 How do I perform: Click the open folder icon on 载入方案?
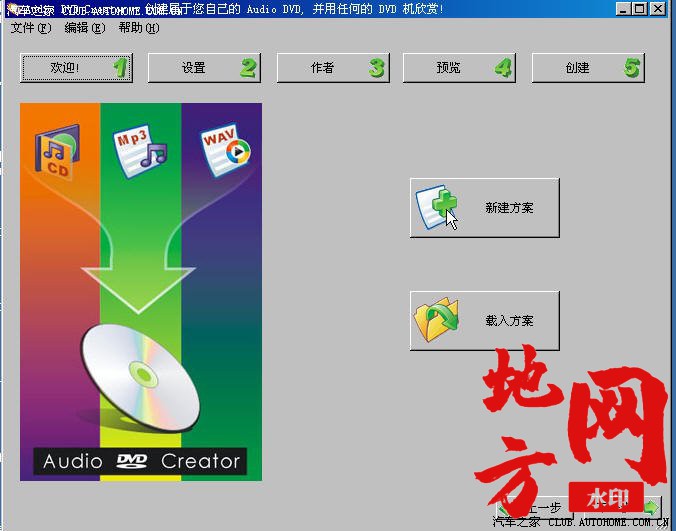click(x=436, y=319)
